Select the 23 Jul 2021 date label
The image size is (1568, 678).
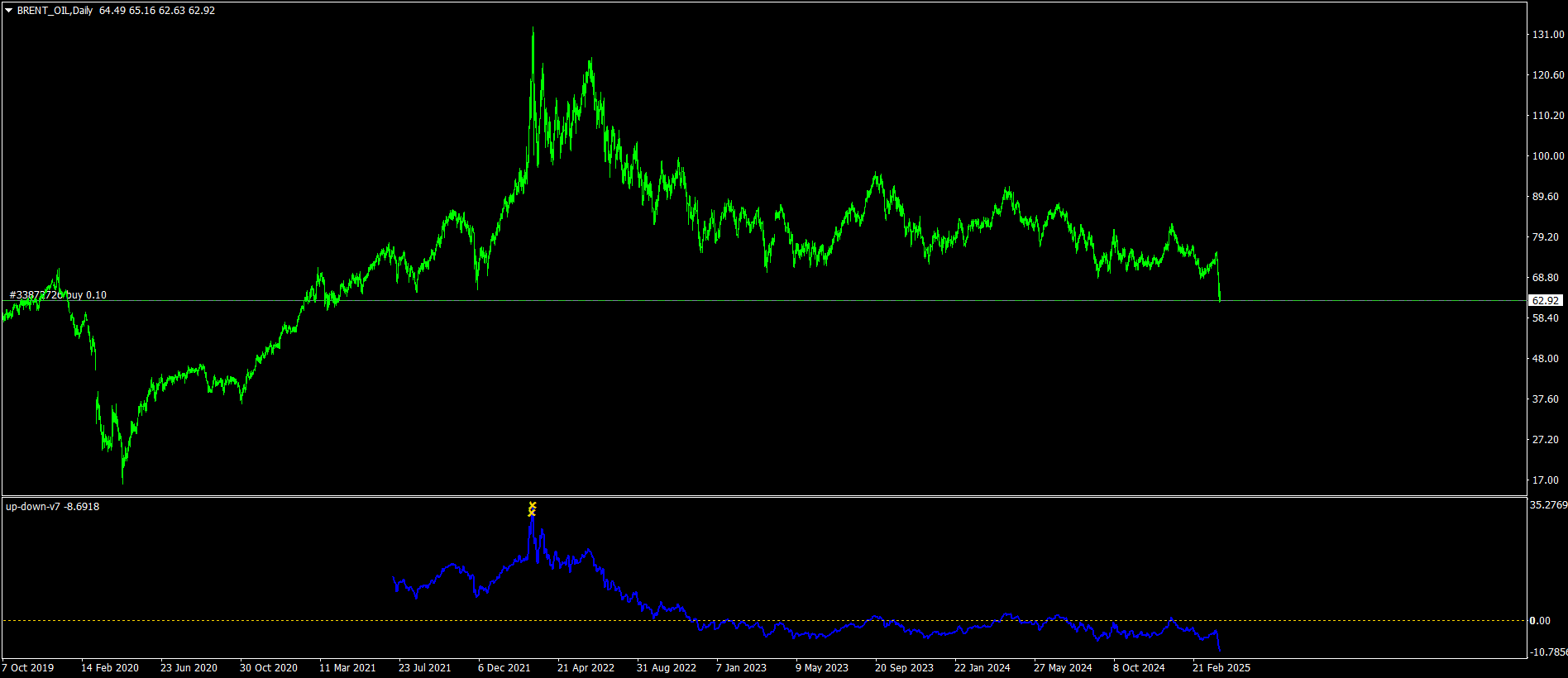click(425, 668)
